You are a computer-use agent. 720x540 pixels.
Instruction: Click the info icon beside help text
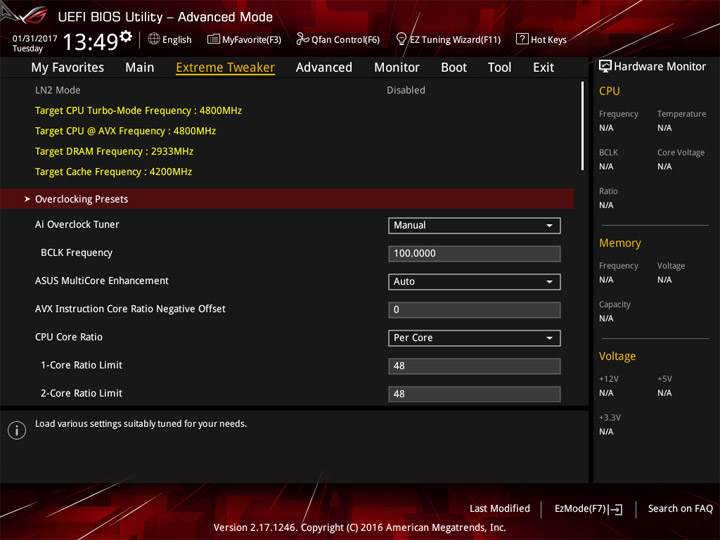coord(17,430)
